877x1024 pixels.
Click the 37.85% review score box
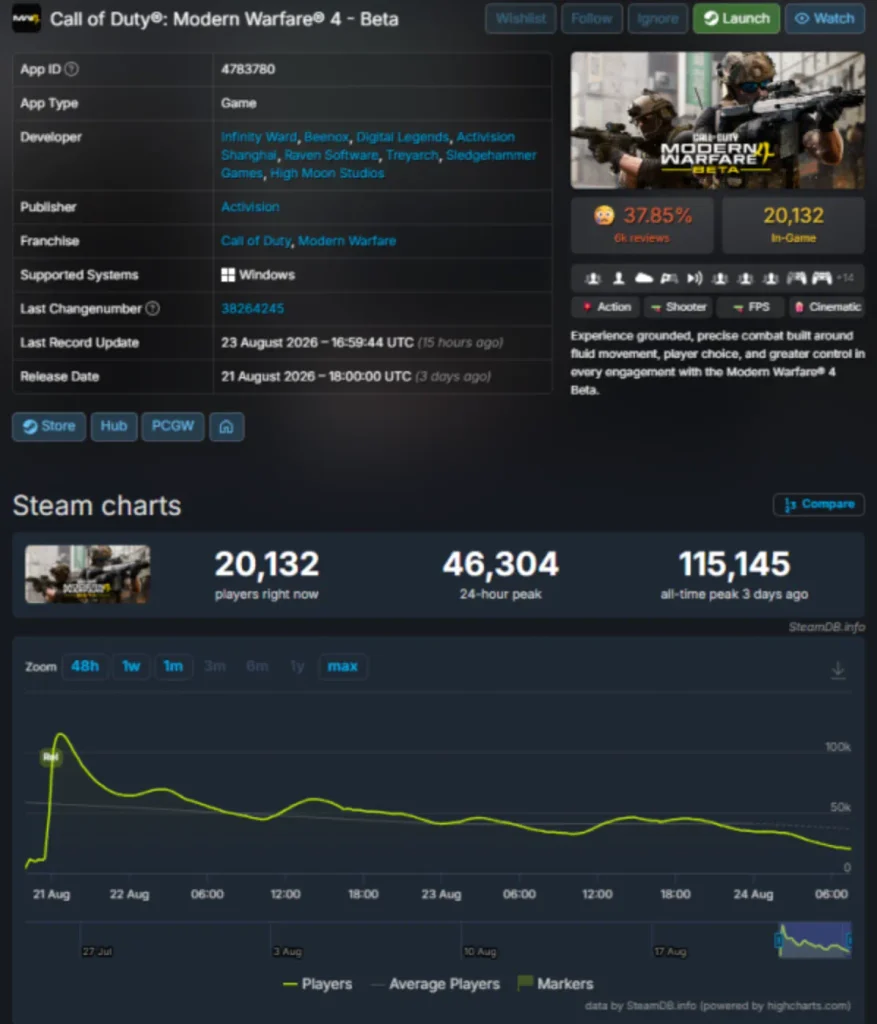click(x=642, y=224)
